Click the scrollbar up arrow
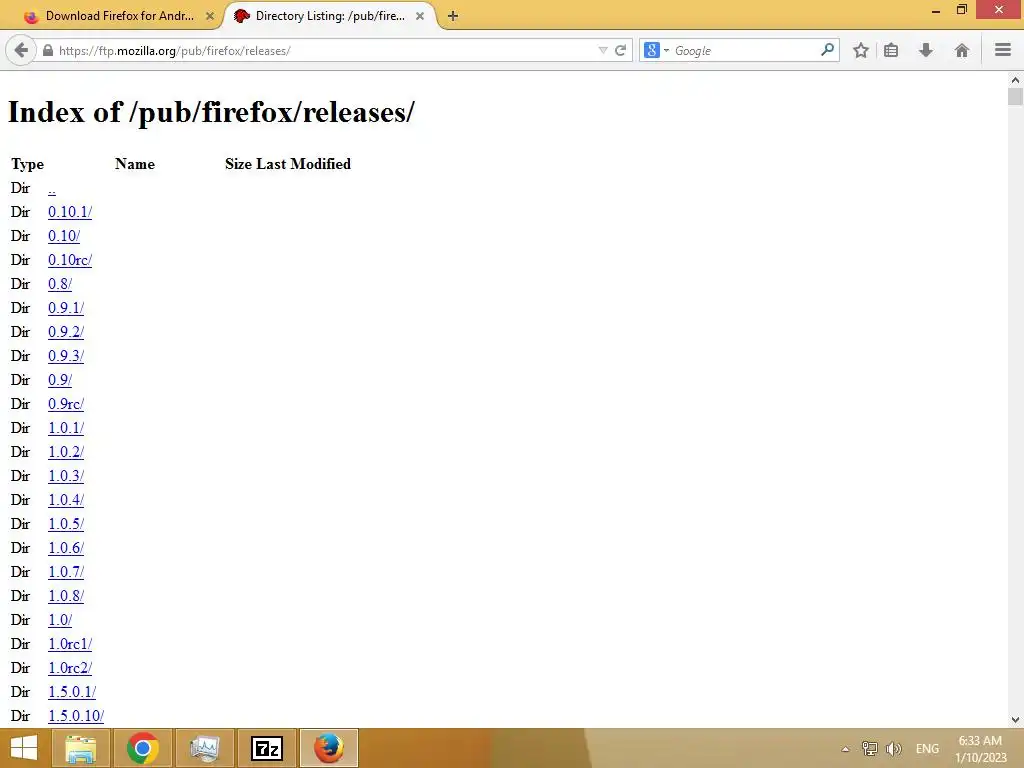Viewport: 1024px width, 768px height. pos(1015,80)
